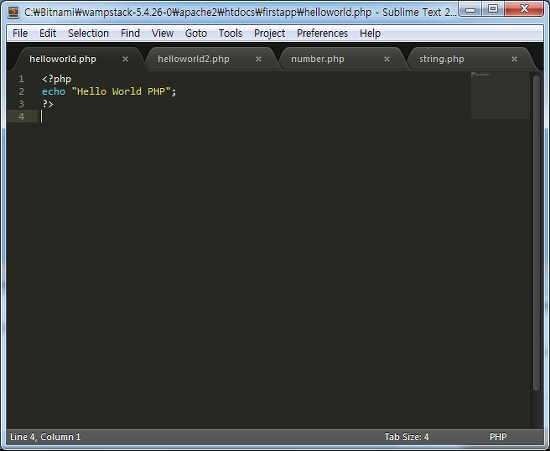The image size is (550, 451).
Task: Click the vertical scrollbar
Action: [536, 232]
